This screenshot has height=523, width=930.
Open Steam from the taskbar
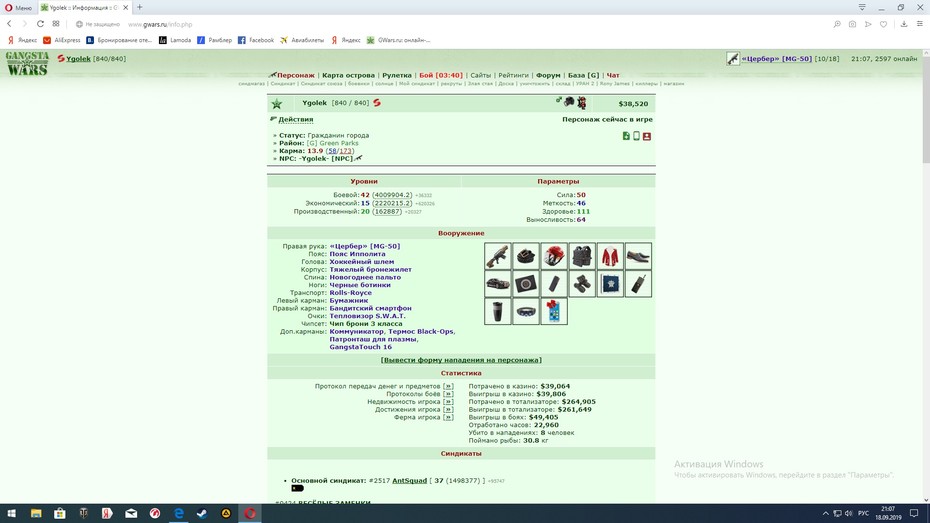pyautogui.click(x=202, y=513)
